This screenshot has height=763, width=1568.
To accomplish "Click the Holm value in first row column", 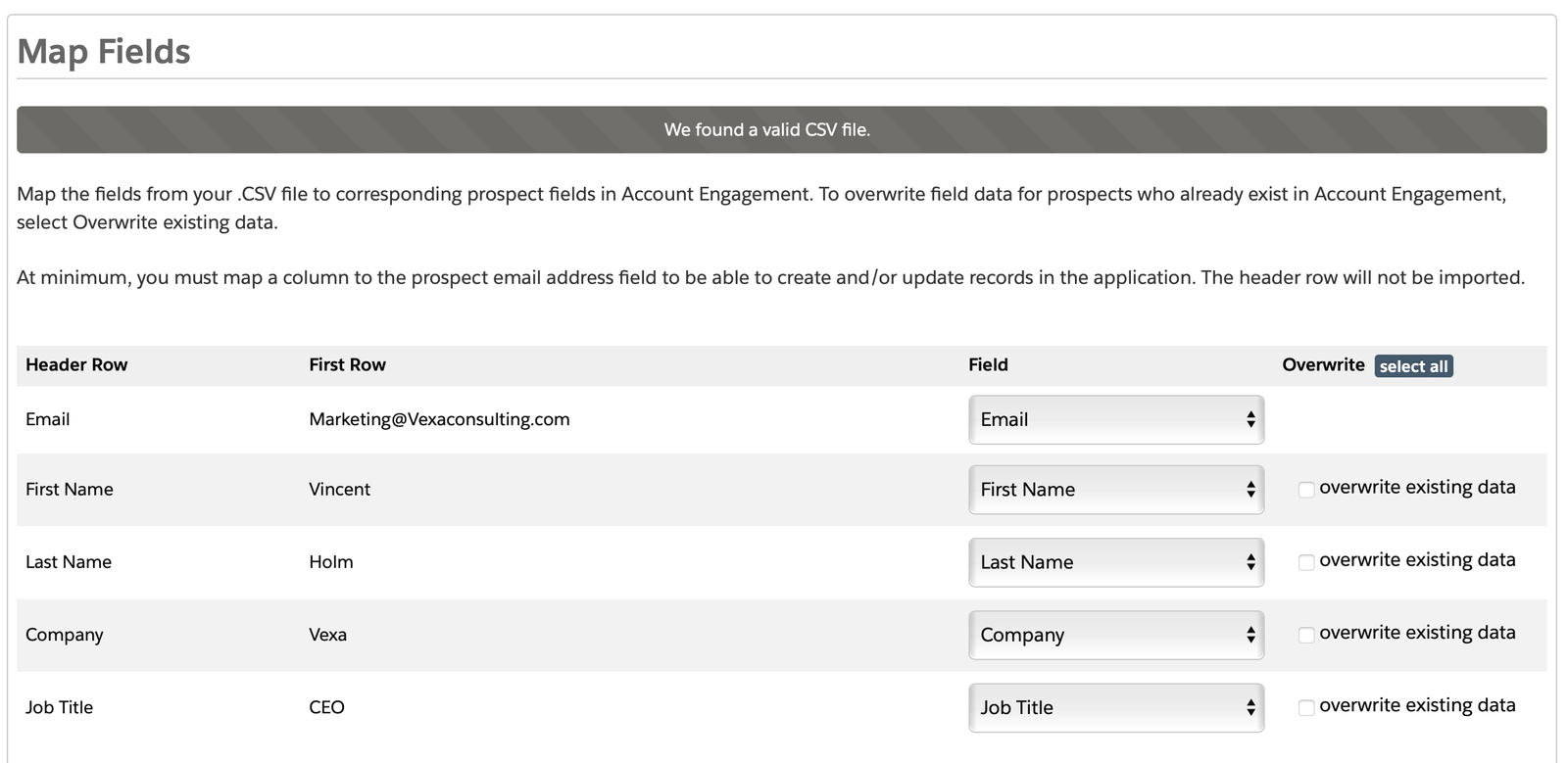I will 330,562.
